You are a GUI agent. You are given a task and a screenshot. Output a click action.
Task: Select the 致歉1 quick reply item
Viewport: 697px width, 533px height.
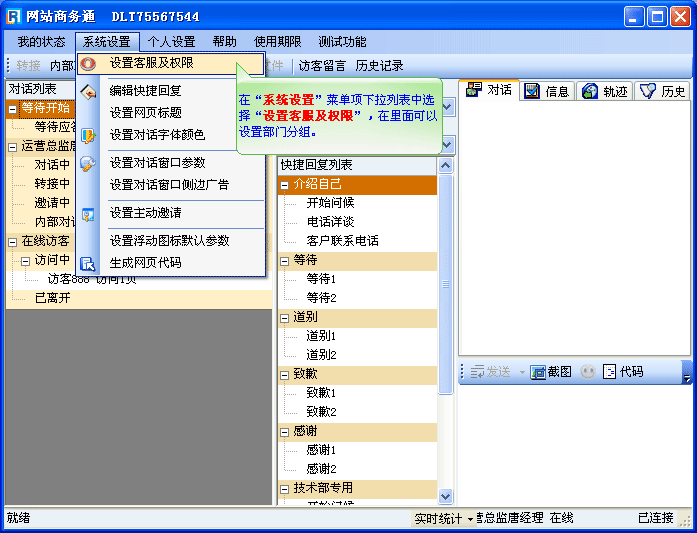coord(321,393)
